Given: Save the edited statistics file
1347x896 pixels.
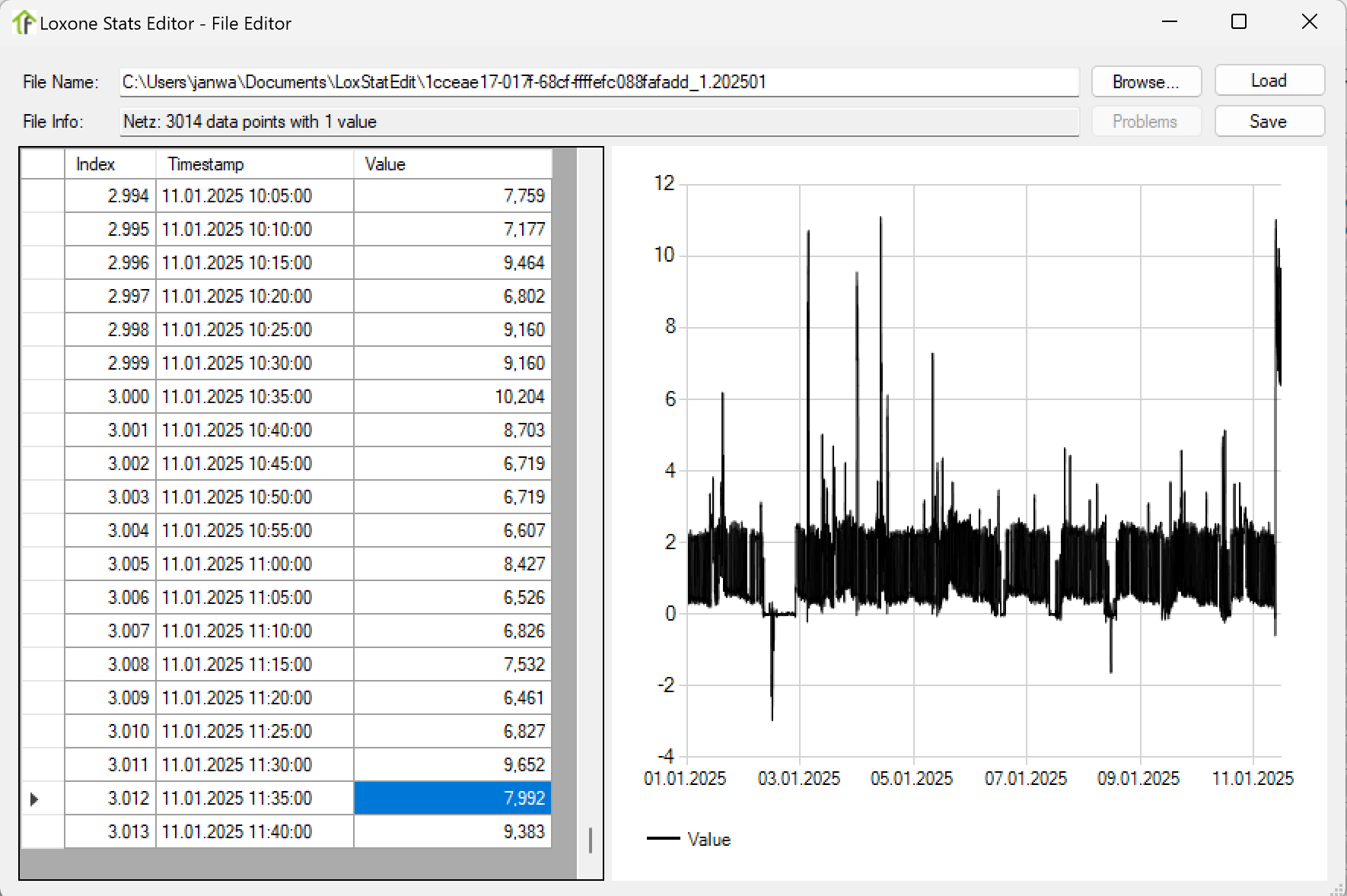Looking at the screenshot, I should point(1269,122).
